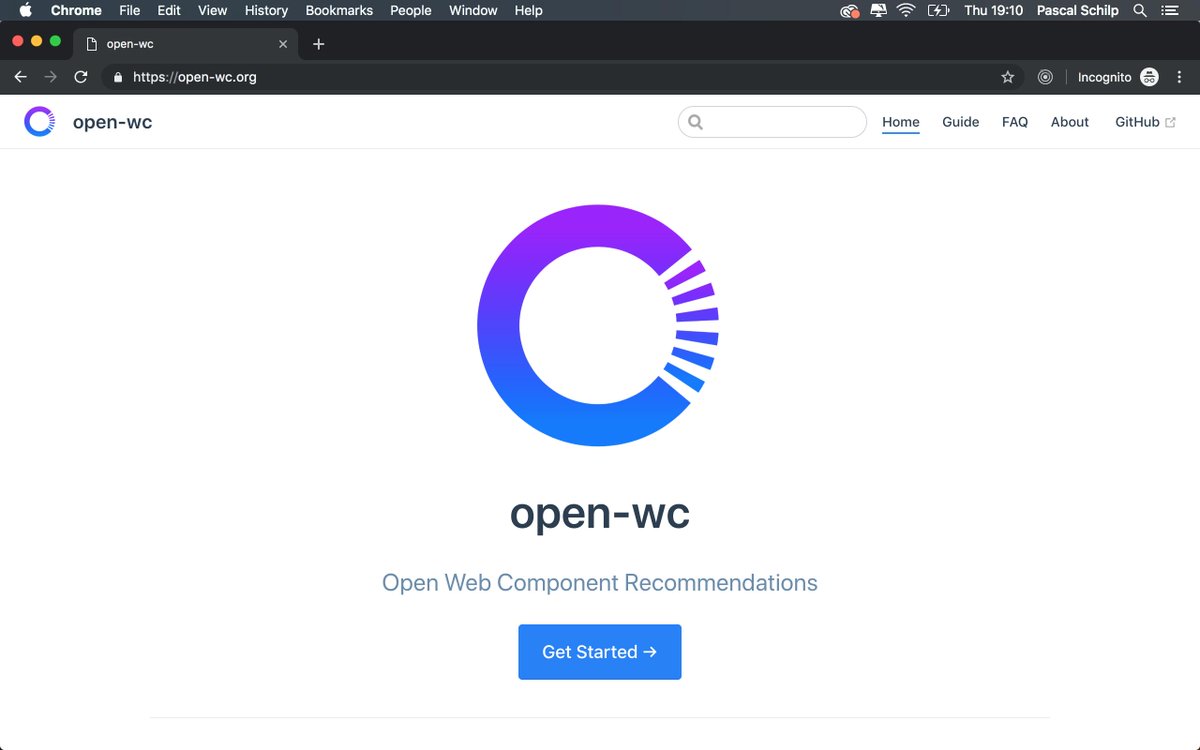Open the Help menu

pos(528,10)
